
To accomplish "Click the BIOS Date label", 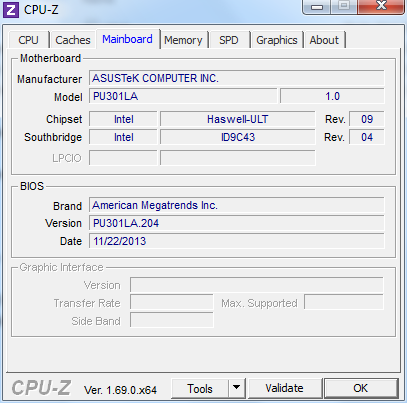I will click(x=71, y=241).
